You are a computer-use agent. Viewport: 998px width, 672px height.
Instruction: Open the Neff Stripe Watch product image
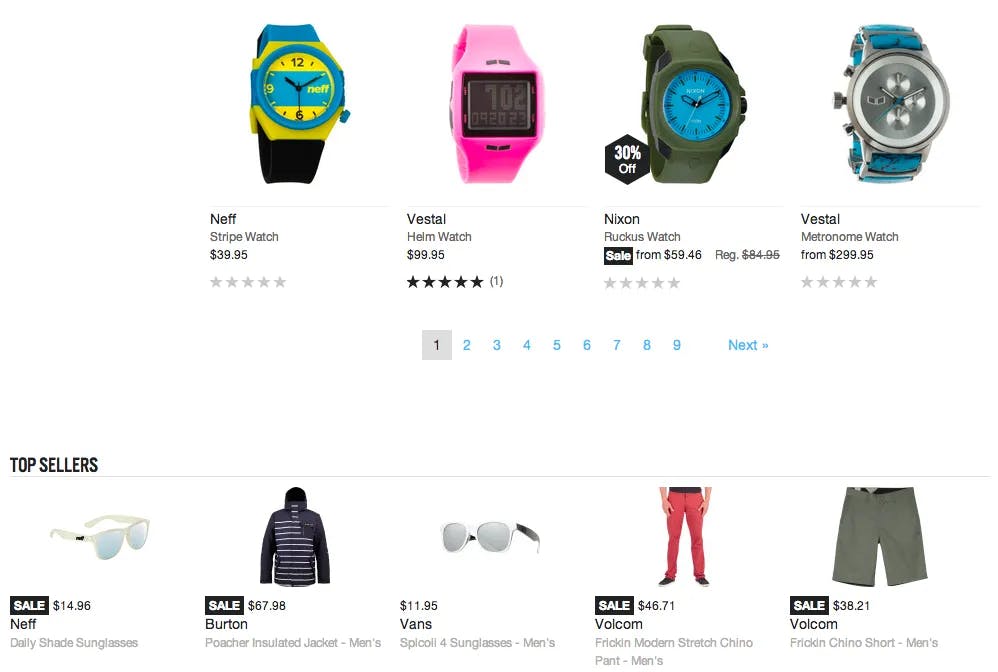[299, 104]
